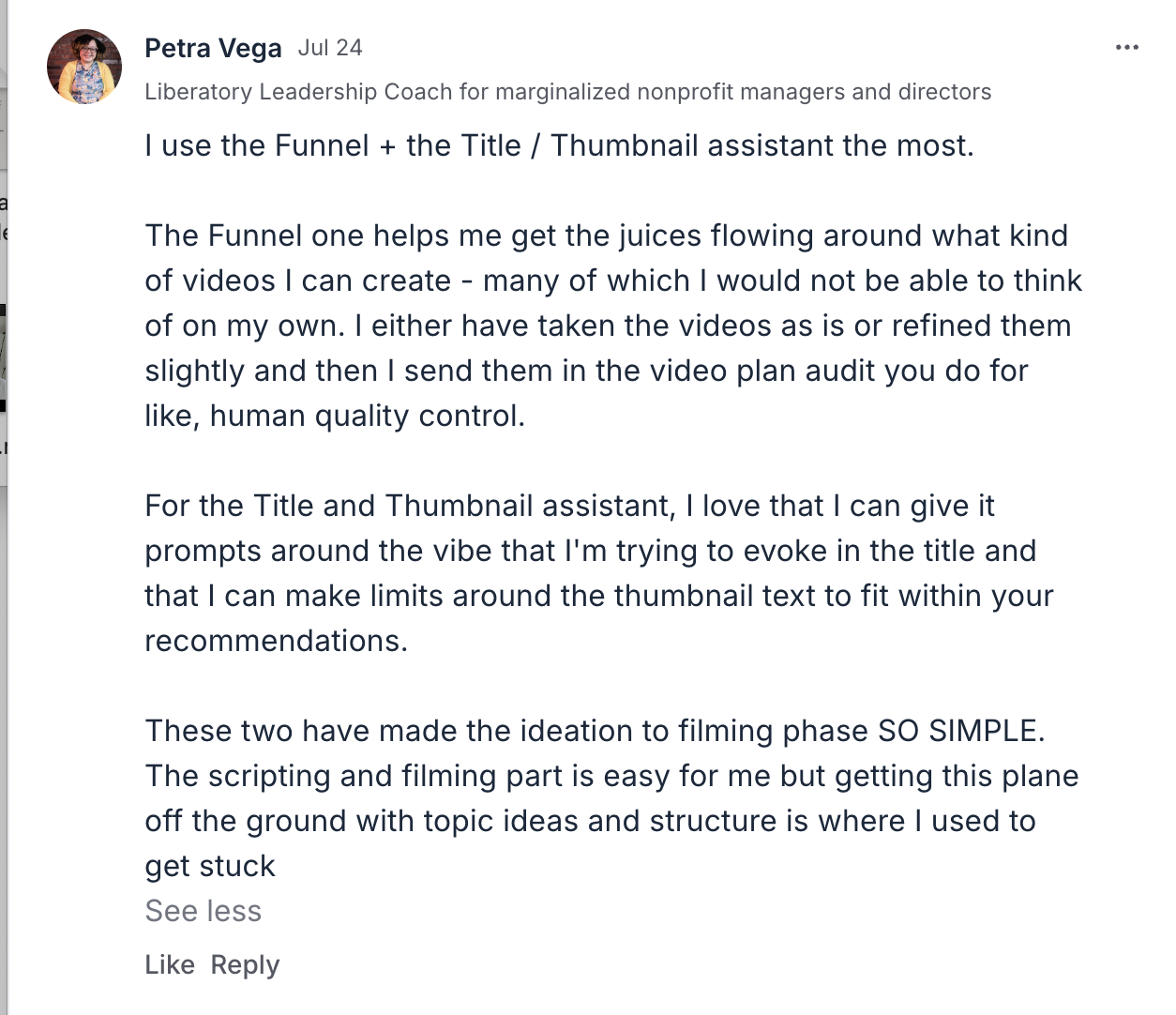Click Petra Vega's profile avatar
This screenshot has width=1176, height=1015.
[x=84, y=67]
